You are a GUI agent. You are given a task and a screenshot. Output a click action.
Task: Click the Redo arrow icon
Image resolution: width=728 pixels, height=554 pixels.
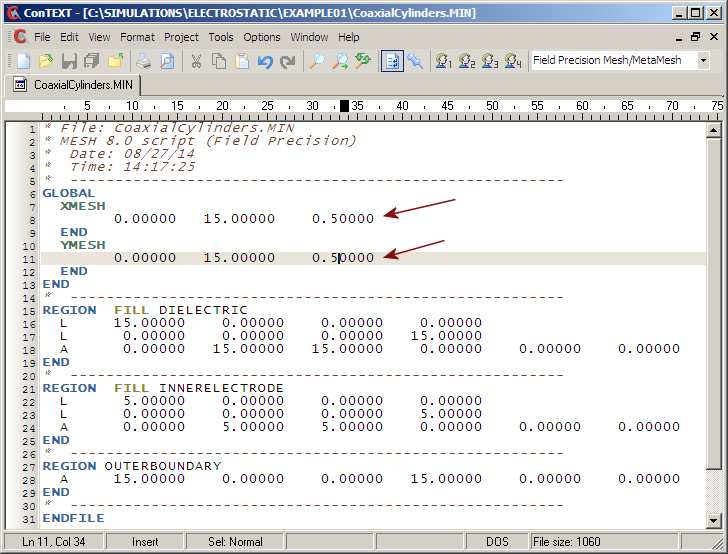(288, 61)
